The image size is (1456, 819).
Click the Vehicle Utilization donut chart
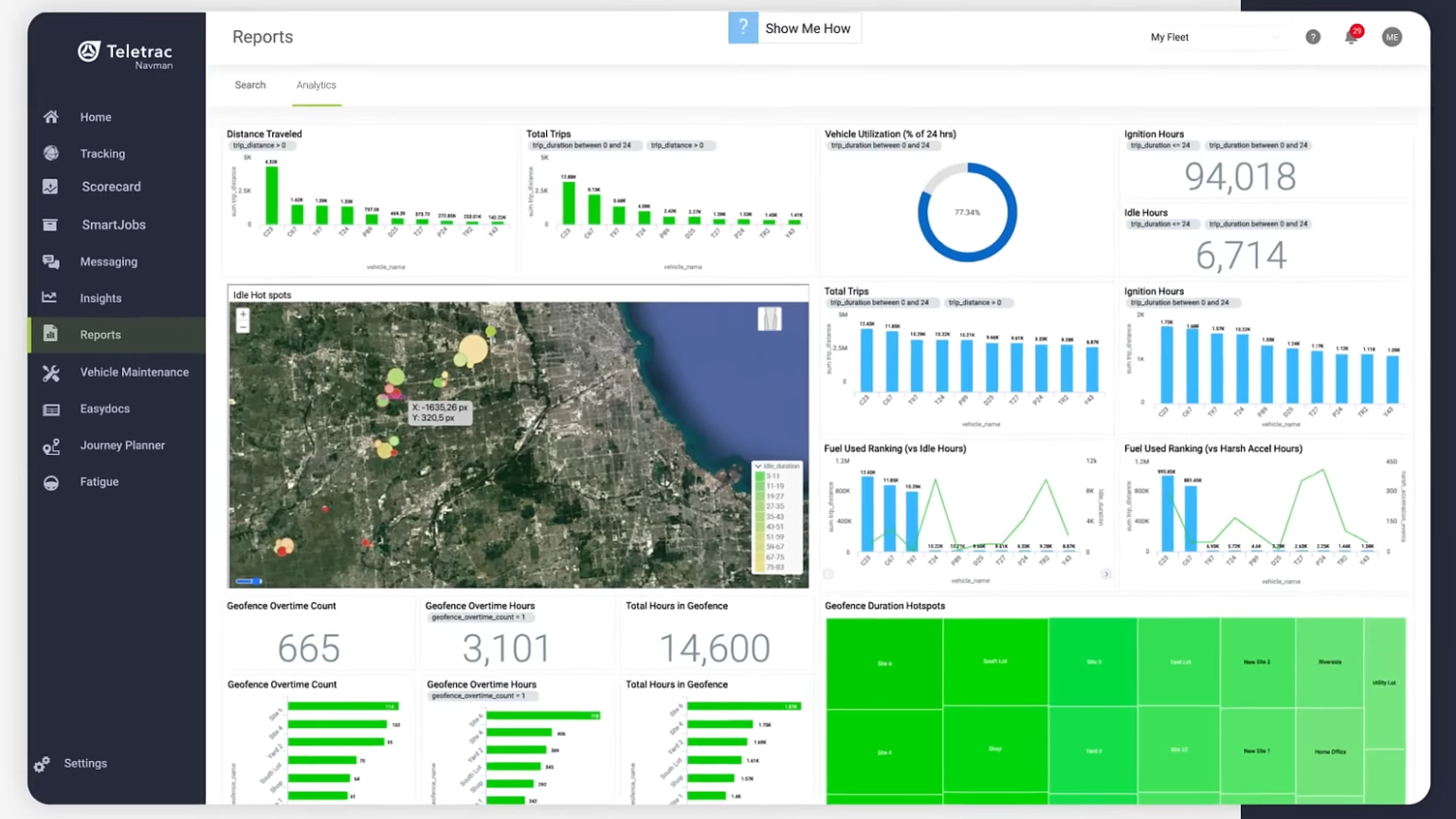point(967,212)
